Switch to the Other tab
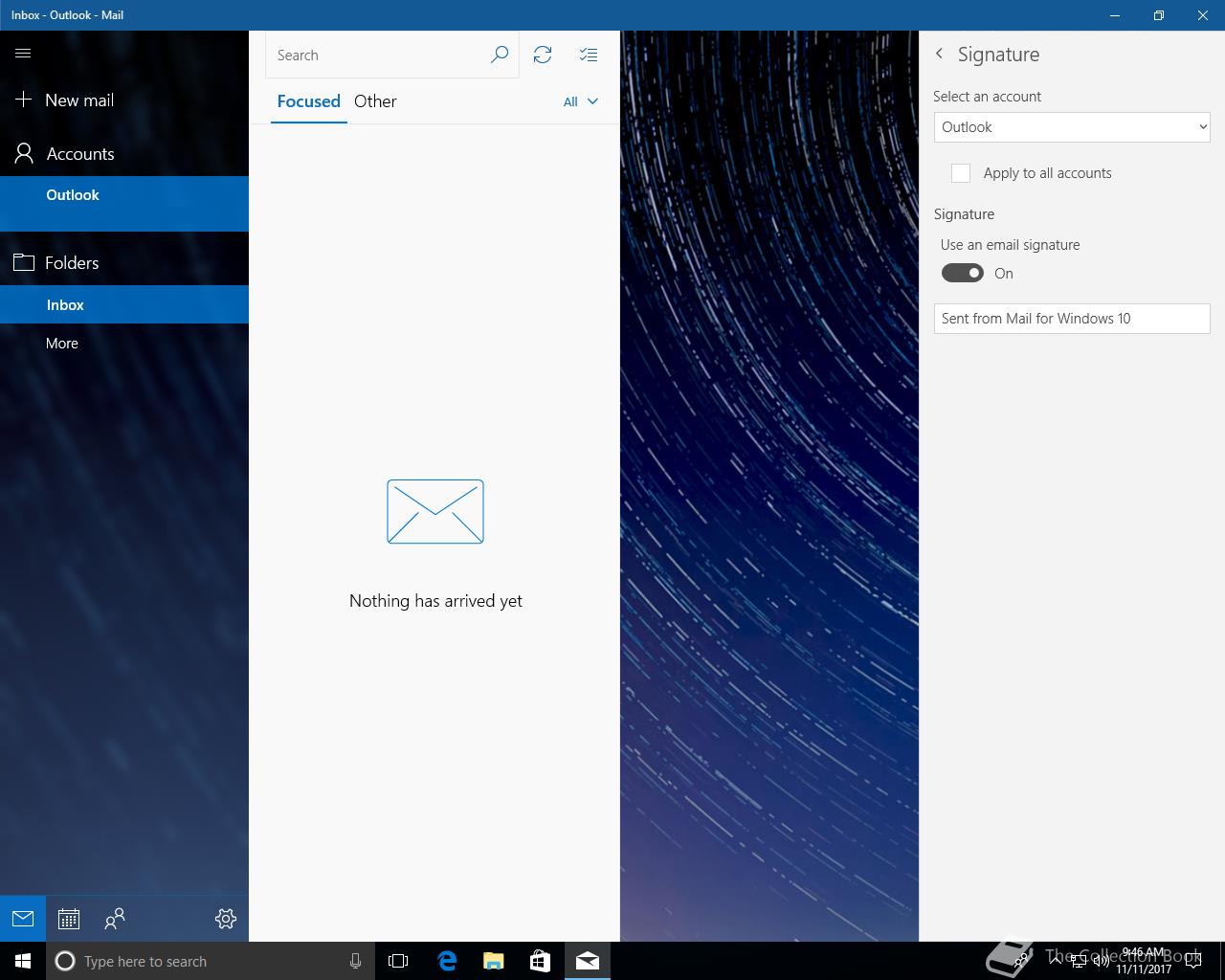Image resolution: width=1225 pixels, height=980 pixels. click(375, 101)
